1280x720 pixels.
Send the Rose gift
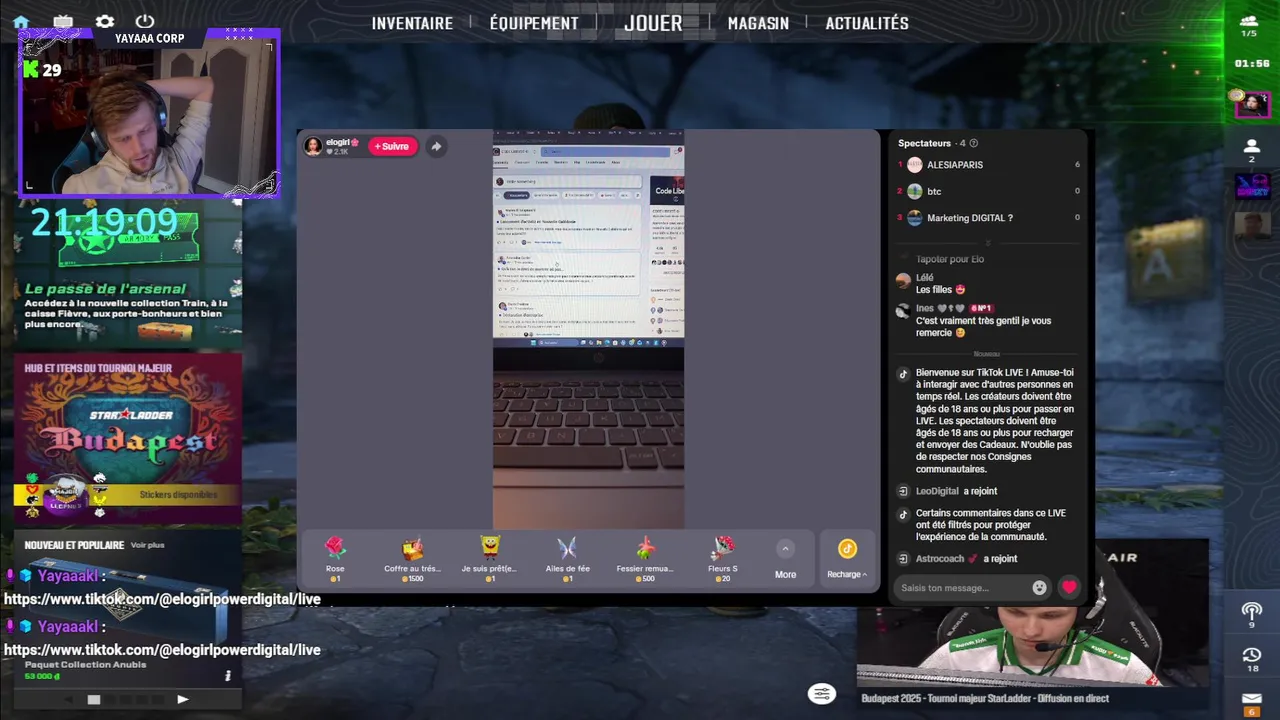click(335, 559)
